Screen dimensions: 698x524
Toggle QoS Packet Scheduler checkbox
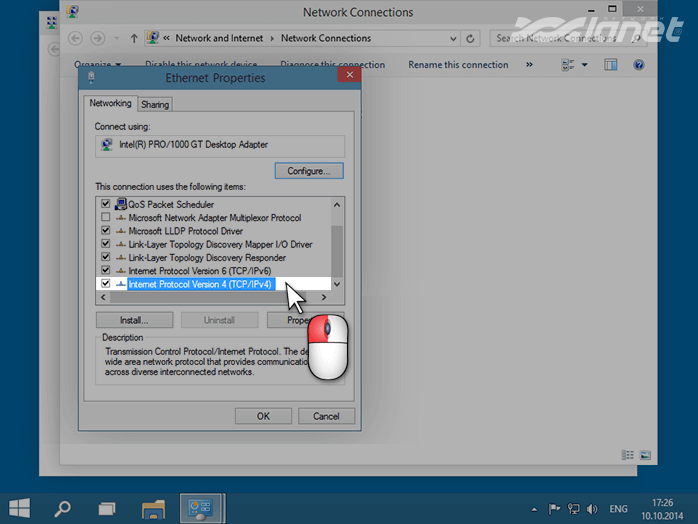coord(106,204)
